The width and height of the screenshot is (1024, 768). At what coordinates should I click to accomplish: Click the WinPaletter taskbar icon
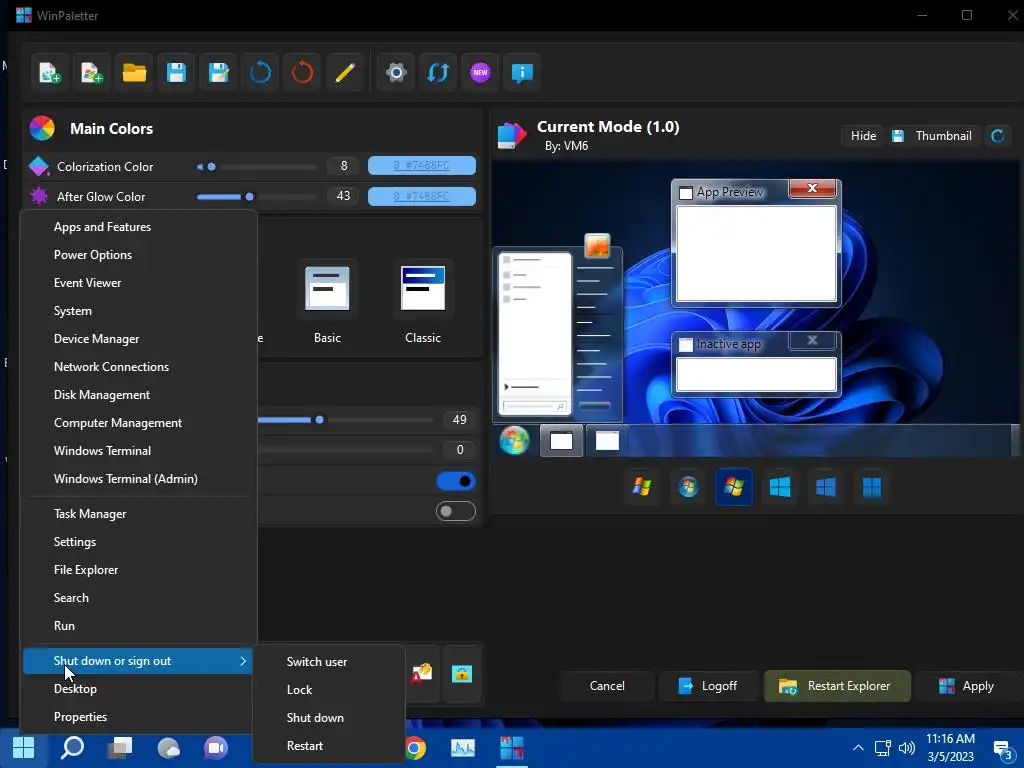tap(512, 748)
